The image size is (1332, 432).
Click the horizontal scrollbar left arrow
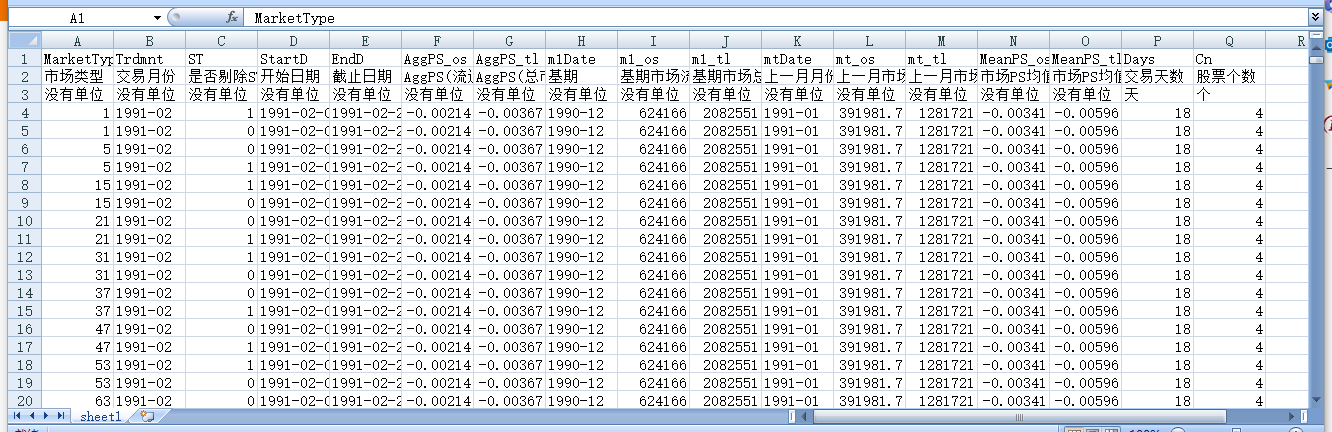pos(805,416)
